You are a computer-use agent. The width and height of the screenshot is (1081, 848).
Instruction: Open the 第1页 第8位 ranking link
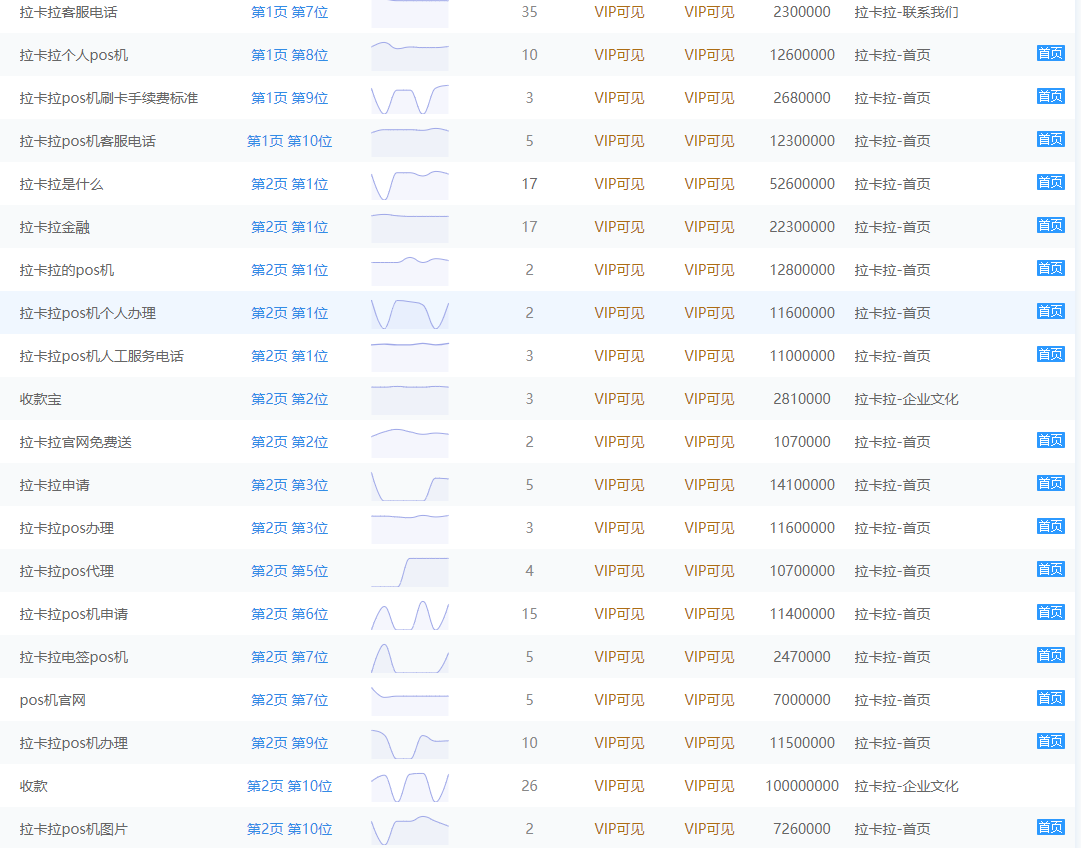(290, 55)
